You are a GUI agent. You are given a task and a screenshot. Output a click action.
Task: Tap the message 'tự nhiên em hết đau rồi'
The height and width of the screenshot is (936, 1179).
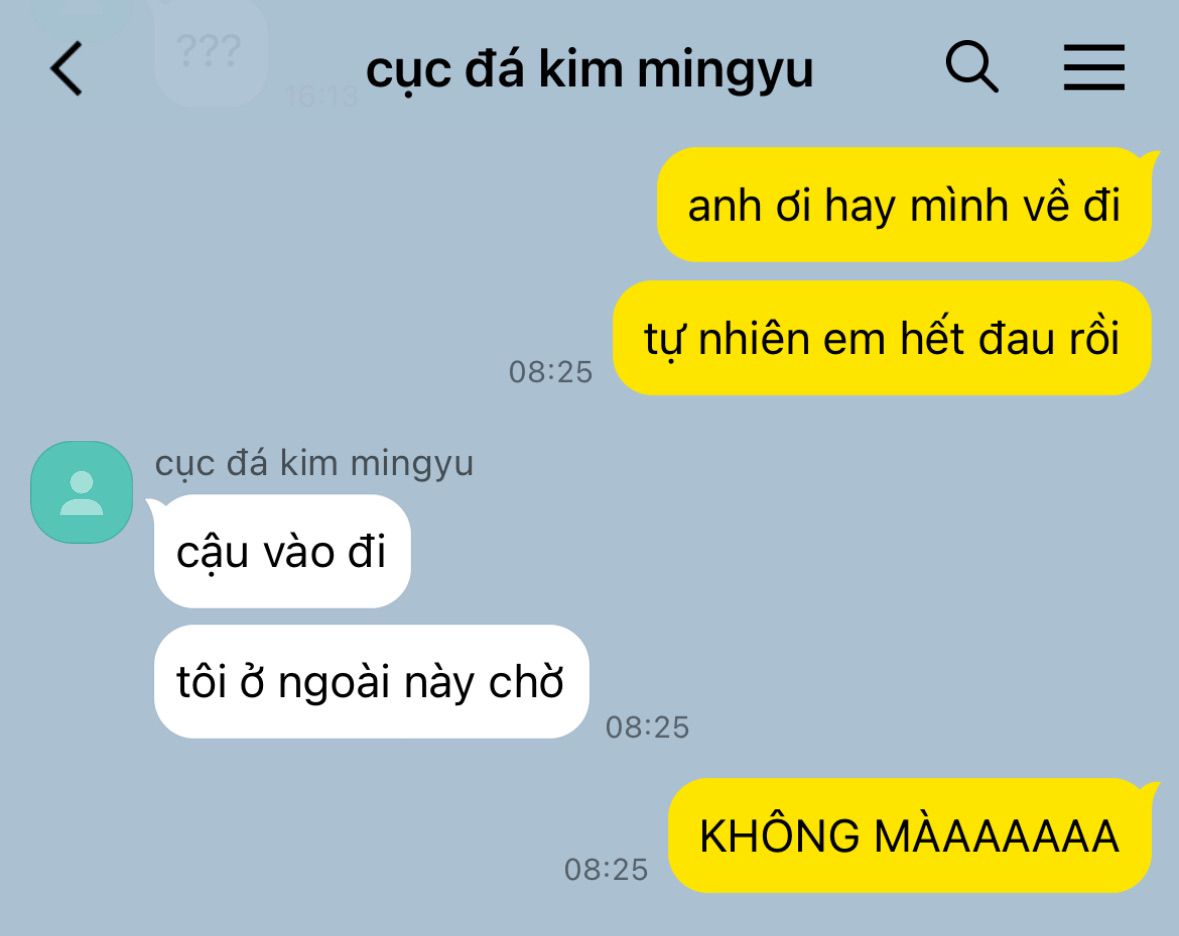[882, 338]
